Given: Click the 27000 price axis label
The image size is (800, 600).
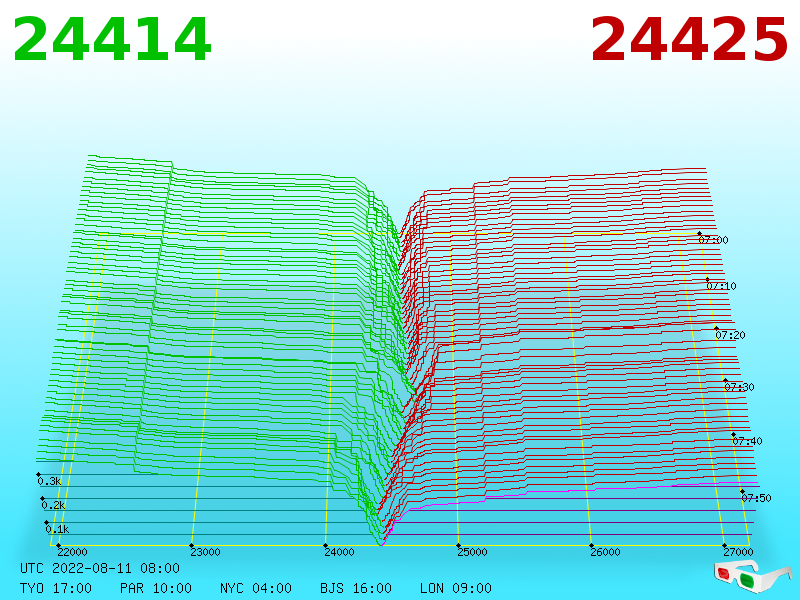Looking at the screenshot, I should [x=738, y=552].
